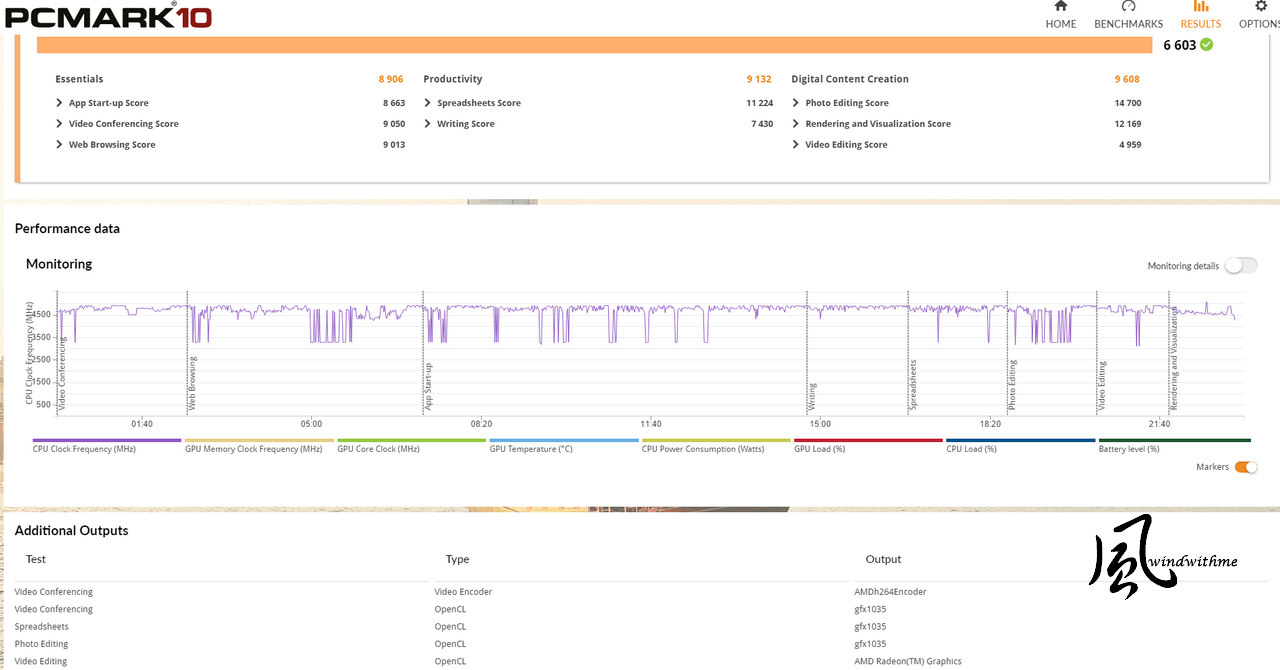Toggle the CPU Clock Frequency legend series
1280x670 pixels.
pyautogui.click(x=84, y=449)
